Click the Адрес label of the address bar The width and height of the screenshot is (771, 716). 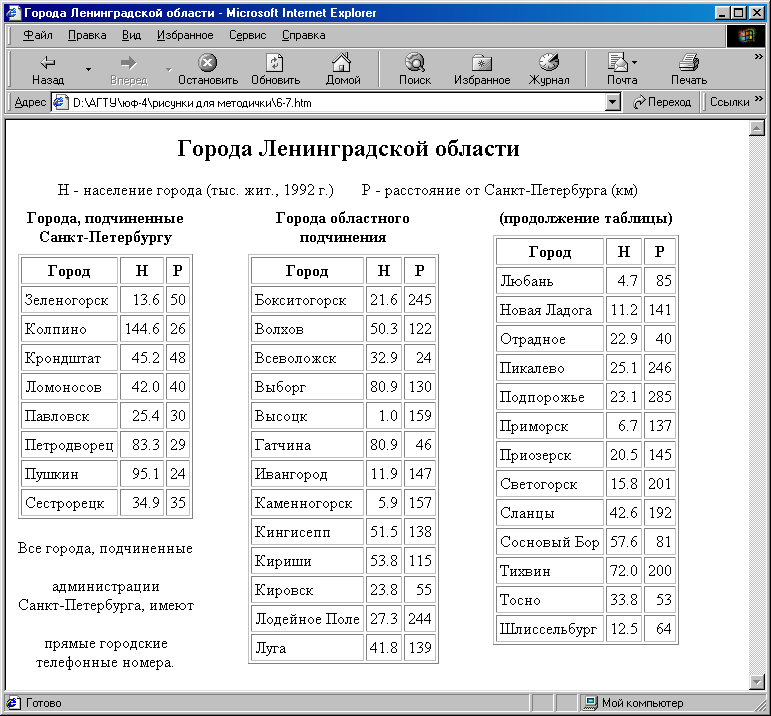coord(30,102)
